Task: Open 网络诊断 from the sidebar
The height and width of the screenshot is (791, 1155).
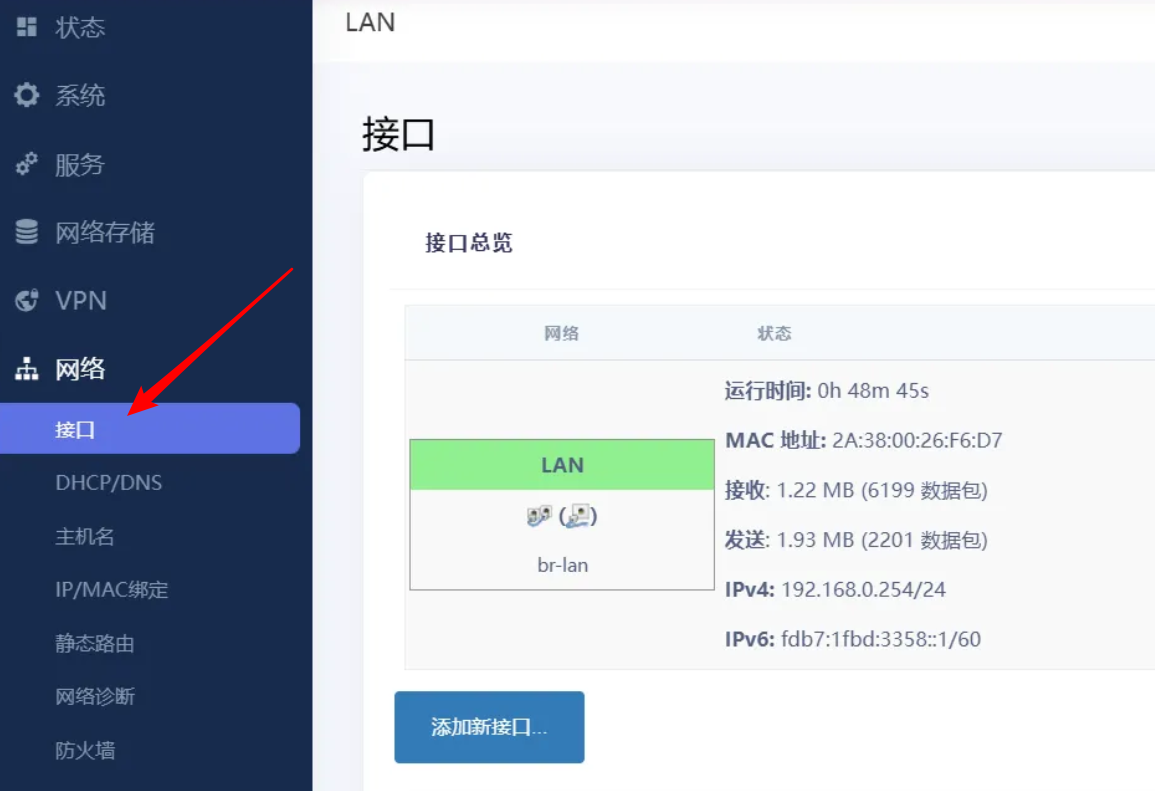Action: click(x=95, y=697)
